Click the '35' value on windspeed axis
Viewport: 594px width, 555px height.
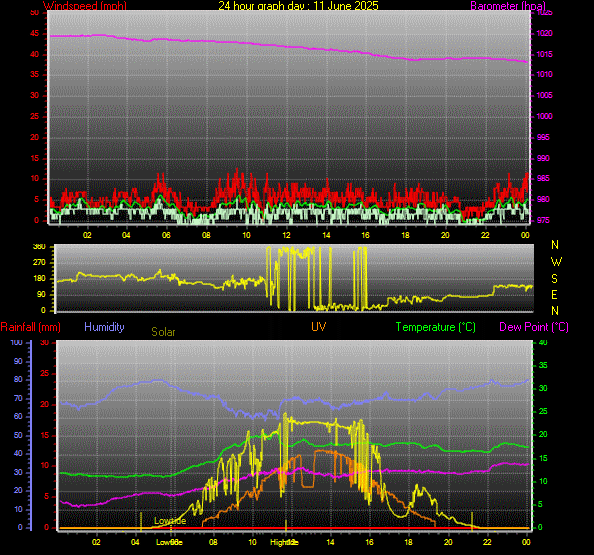point(34,74)
